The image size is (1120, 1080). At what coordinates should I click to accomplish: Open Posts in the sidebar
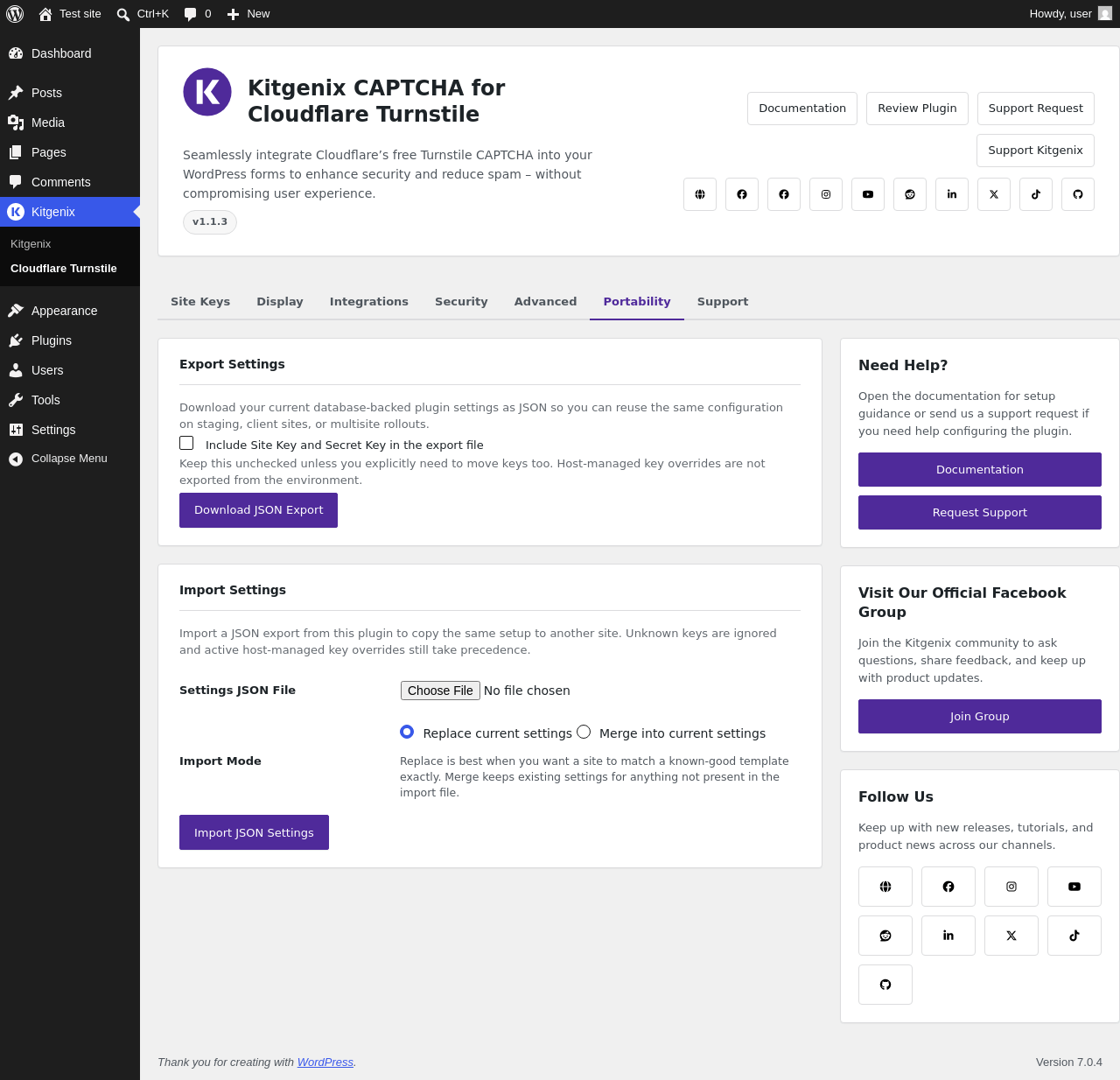pyautogui.click(x=70, y=93)
